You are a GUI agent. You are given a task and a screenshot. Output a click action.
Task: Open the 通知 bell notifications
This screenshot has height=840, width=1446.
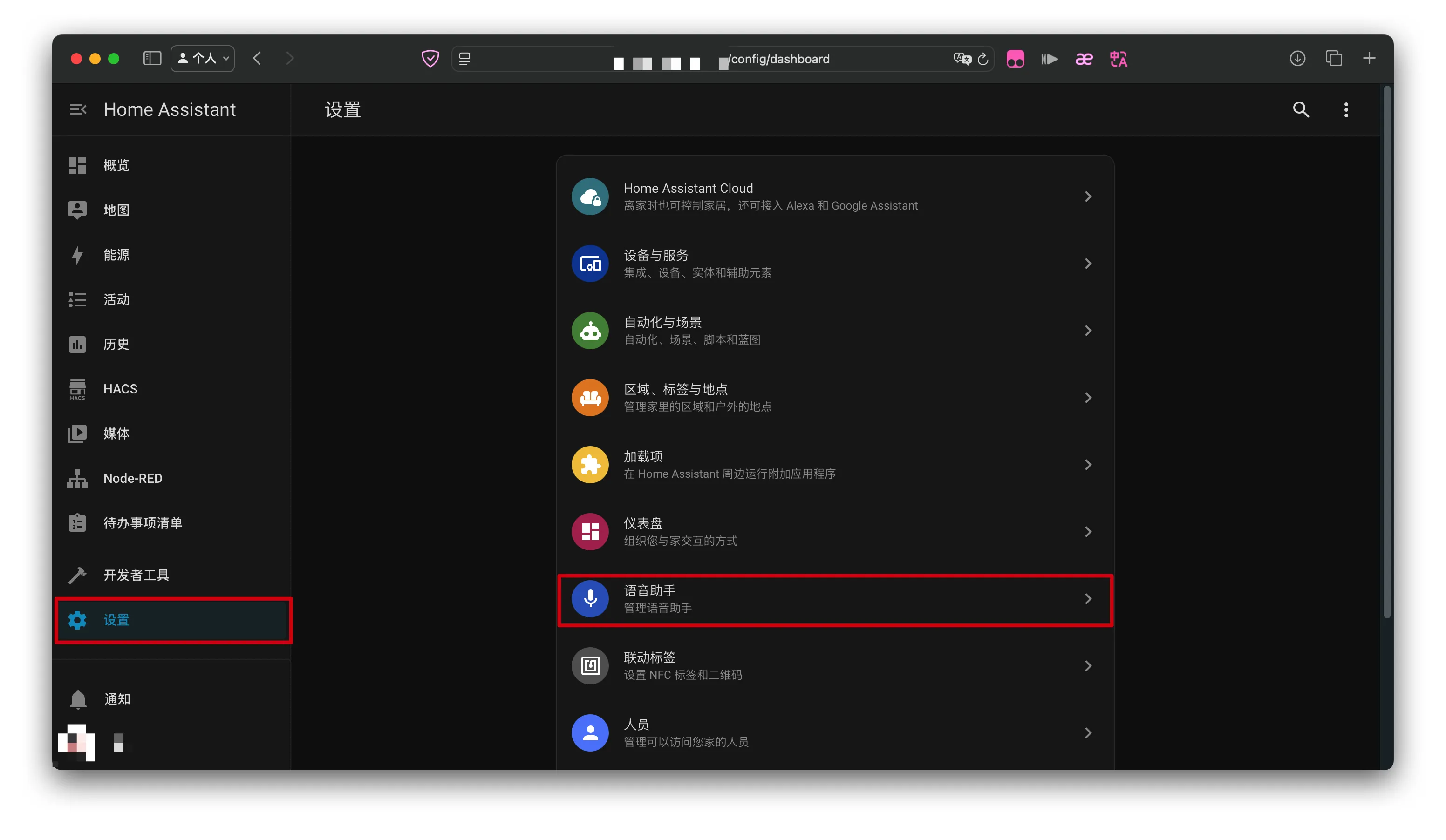point(79,699)
